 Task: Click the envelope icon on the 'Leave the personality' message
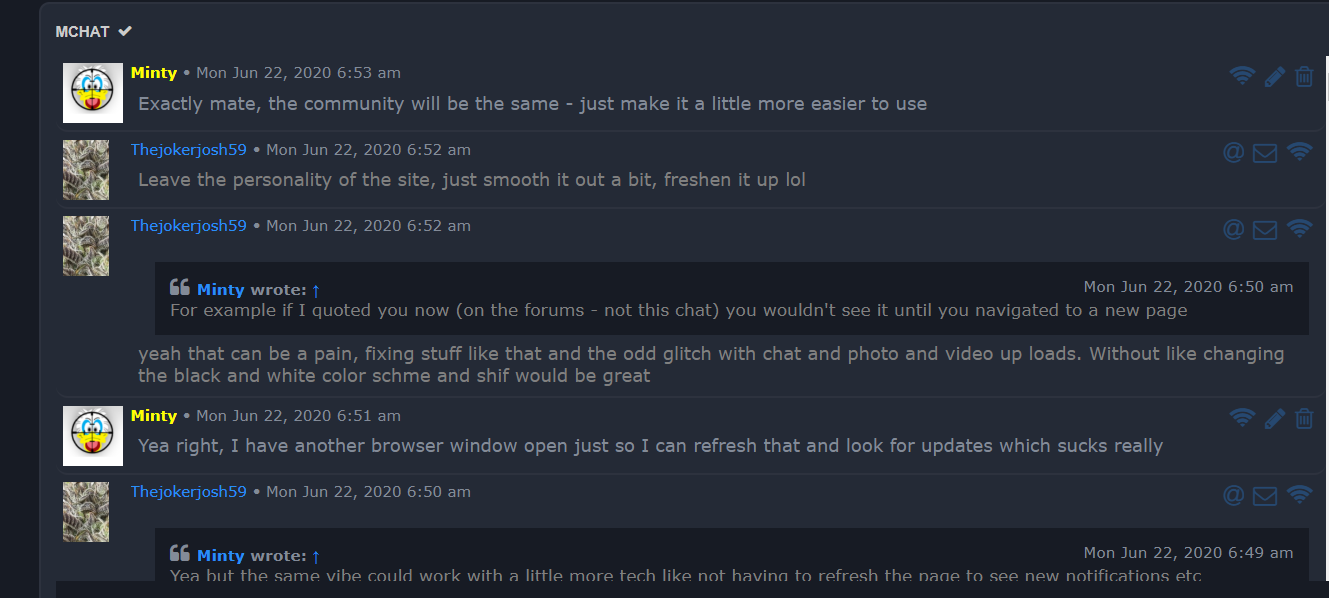[1265, 153]
